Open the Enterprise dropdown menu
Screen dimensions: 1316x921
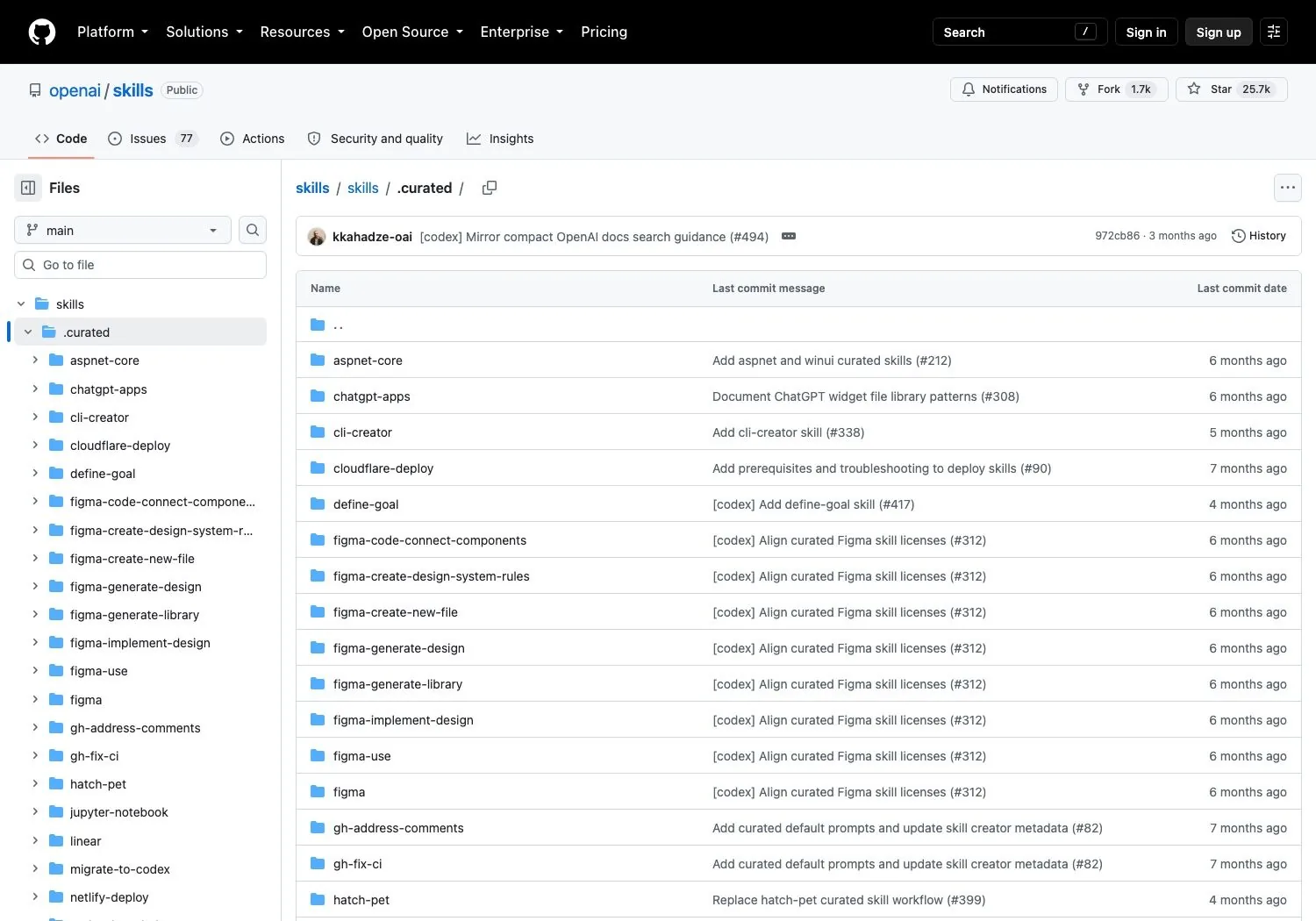point(522,32)
